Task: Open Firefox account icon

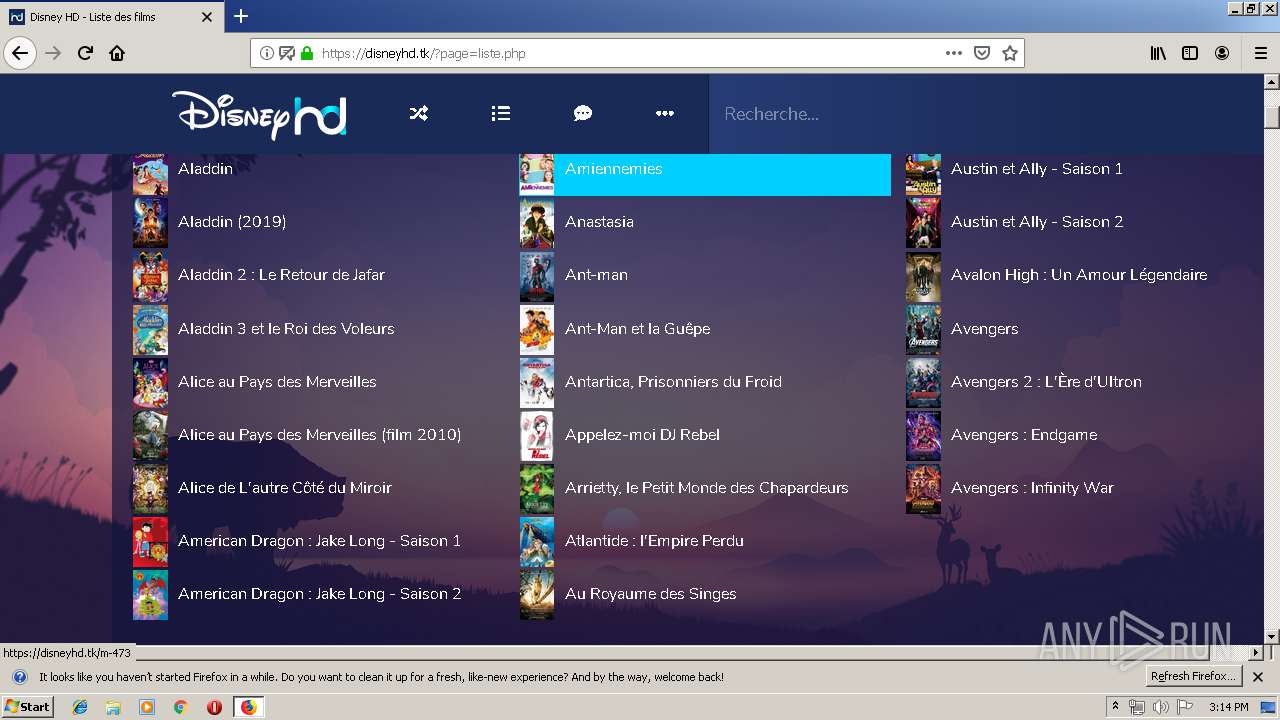Action: [1222, 53]
